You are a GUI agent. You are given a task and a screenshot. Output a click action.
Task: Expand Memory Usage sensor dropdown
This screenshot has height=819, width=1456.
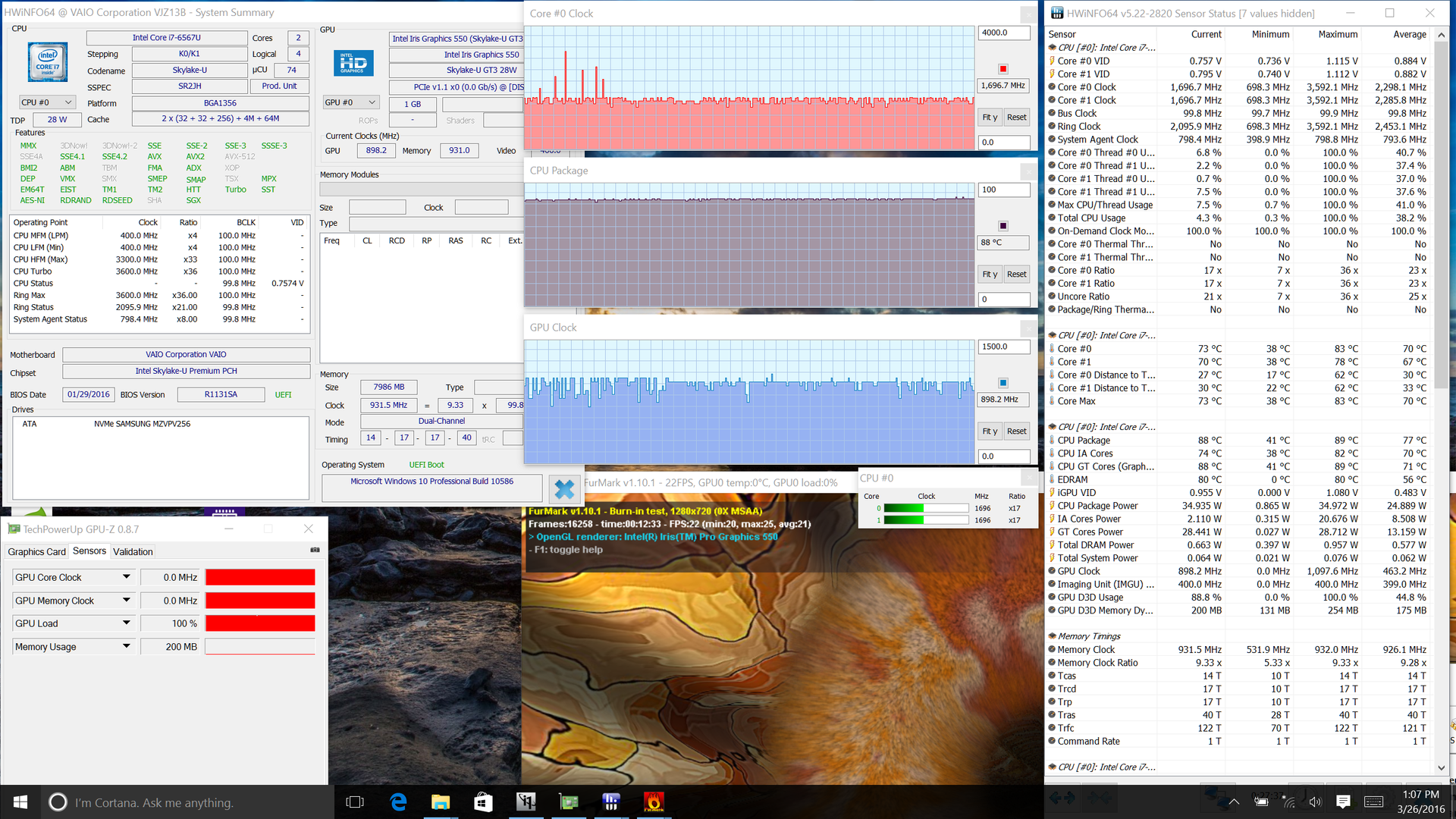tap(127, 647)
